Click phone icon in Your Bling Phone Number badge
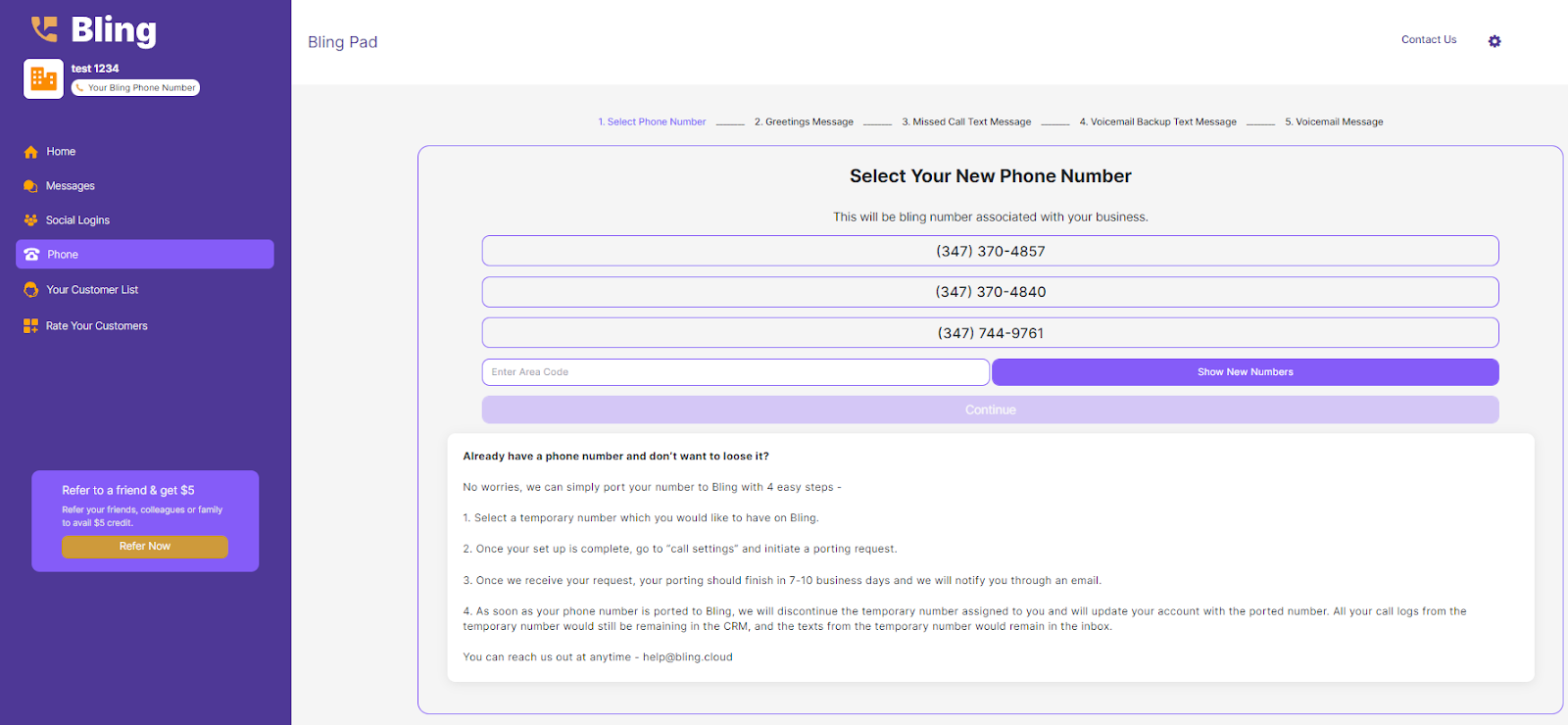 79,88
